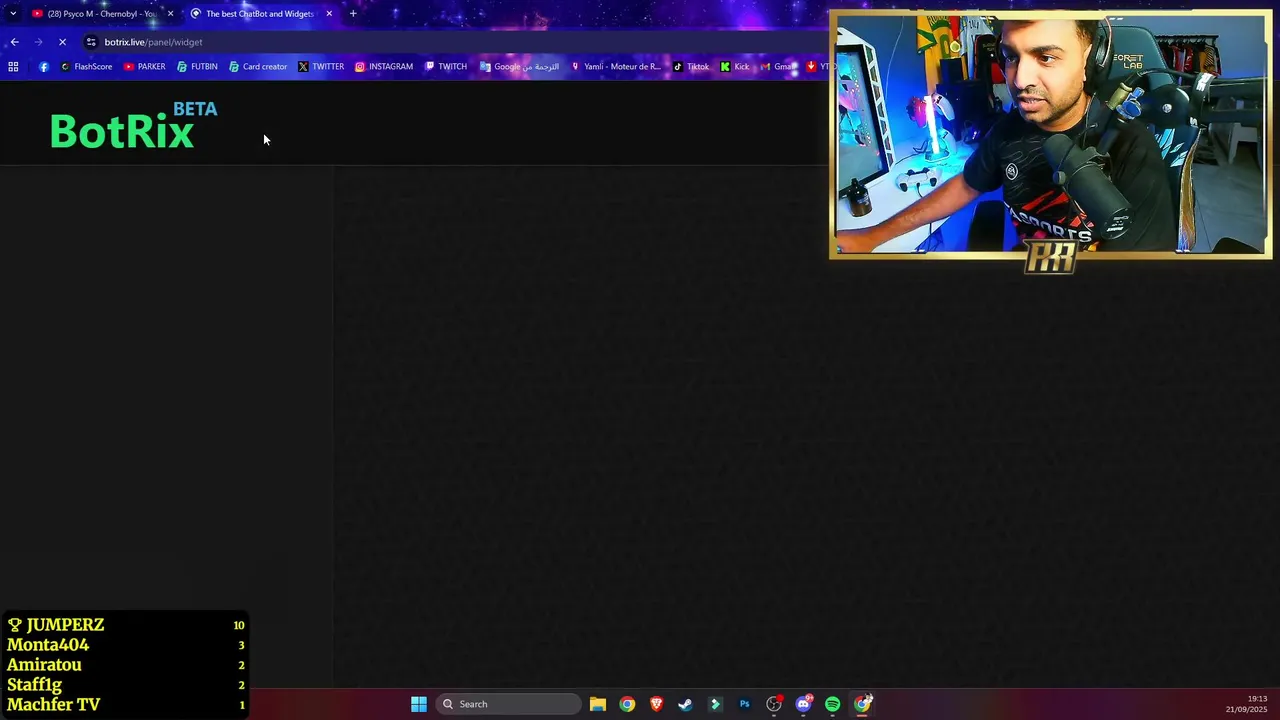Open the INSTAGRAM bookmark
The width and height of the screenshot is (1280, 720).
pos(384,67)
